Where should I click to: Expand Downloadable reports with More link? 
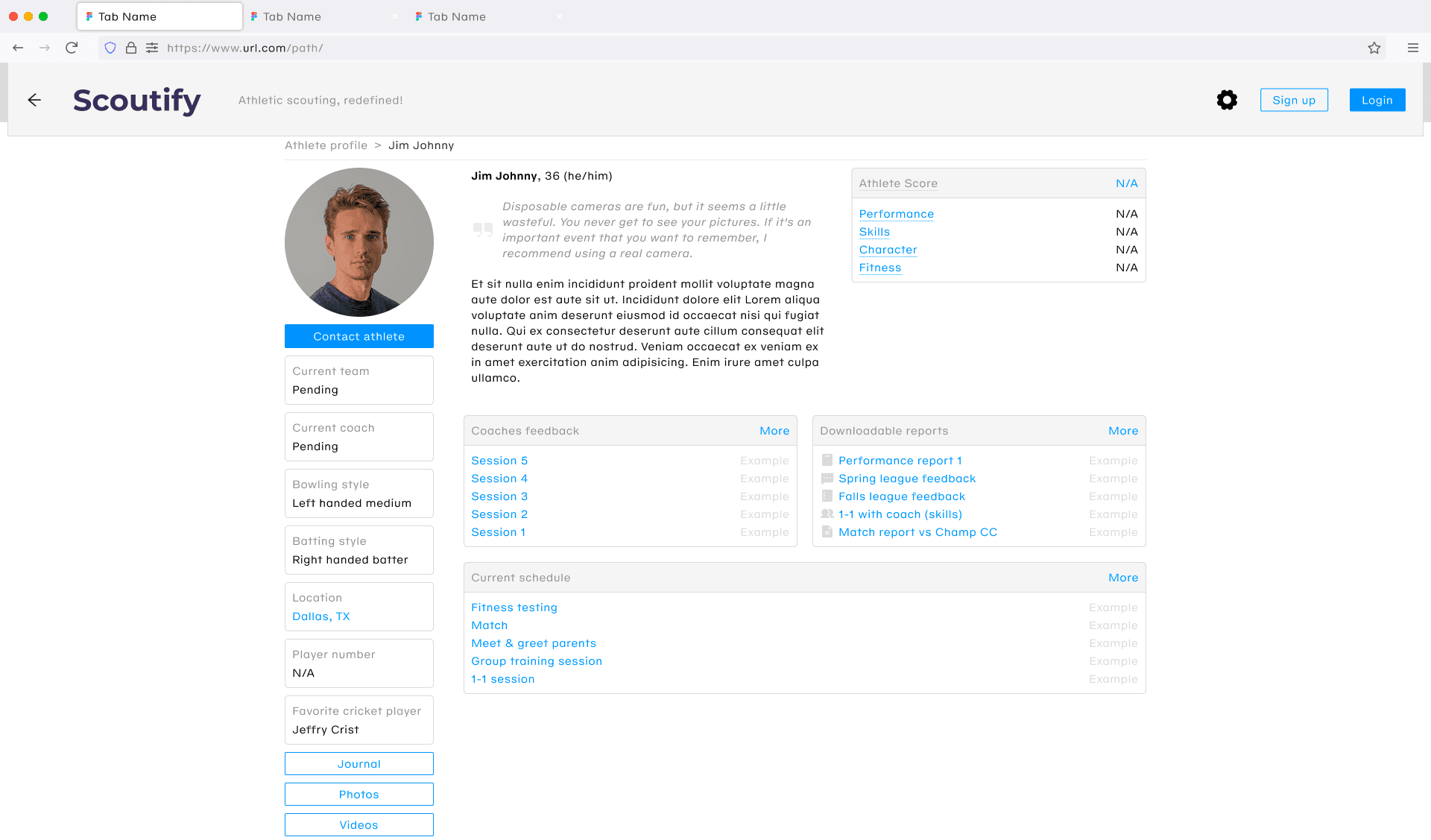pyautogui.click(x=1122, y=431)
